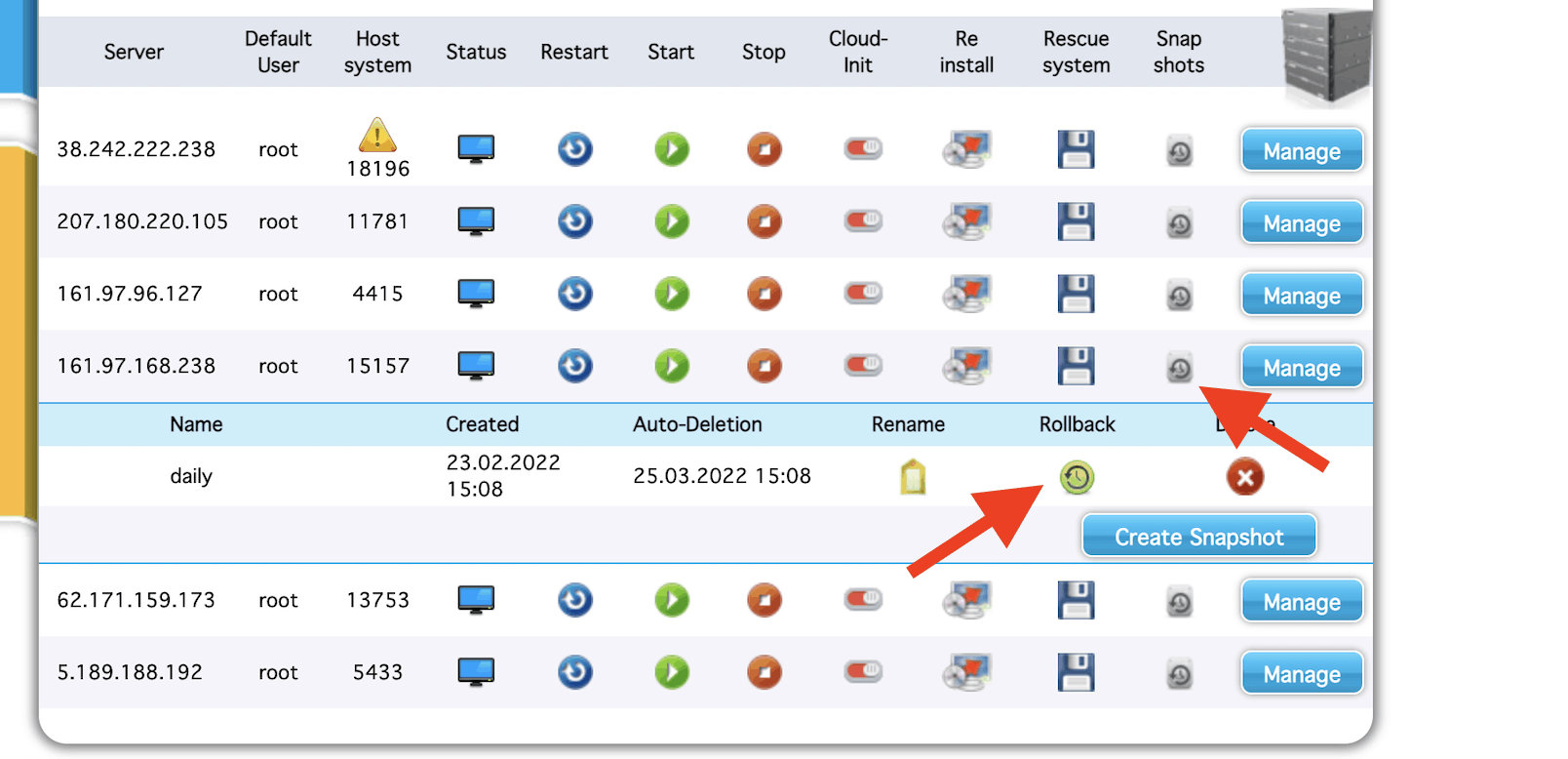
Task: Click the Create Snapshot button
Action: [x=1198, y=537]
